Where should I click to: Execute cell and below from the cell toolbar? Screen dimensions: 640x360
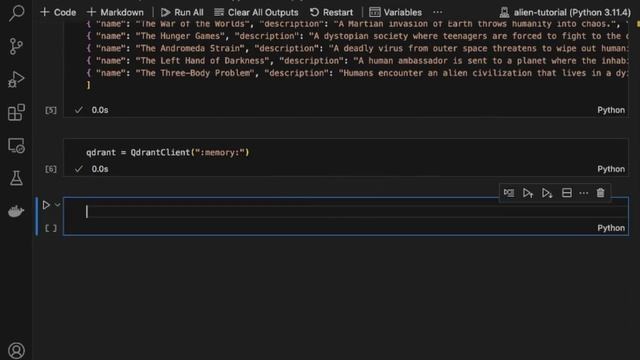(547, 193)
